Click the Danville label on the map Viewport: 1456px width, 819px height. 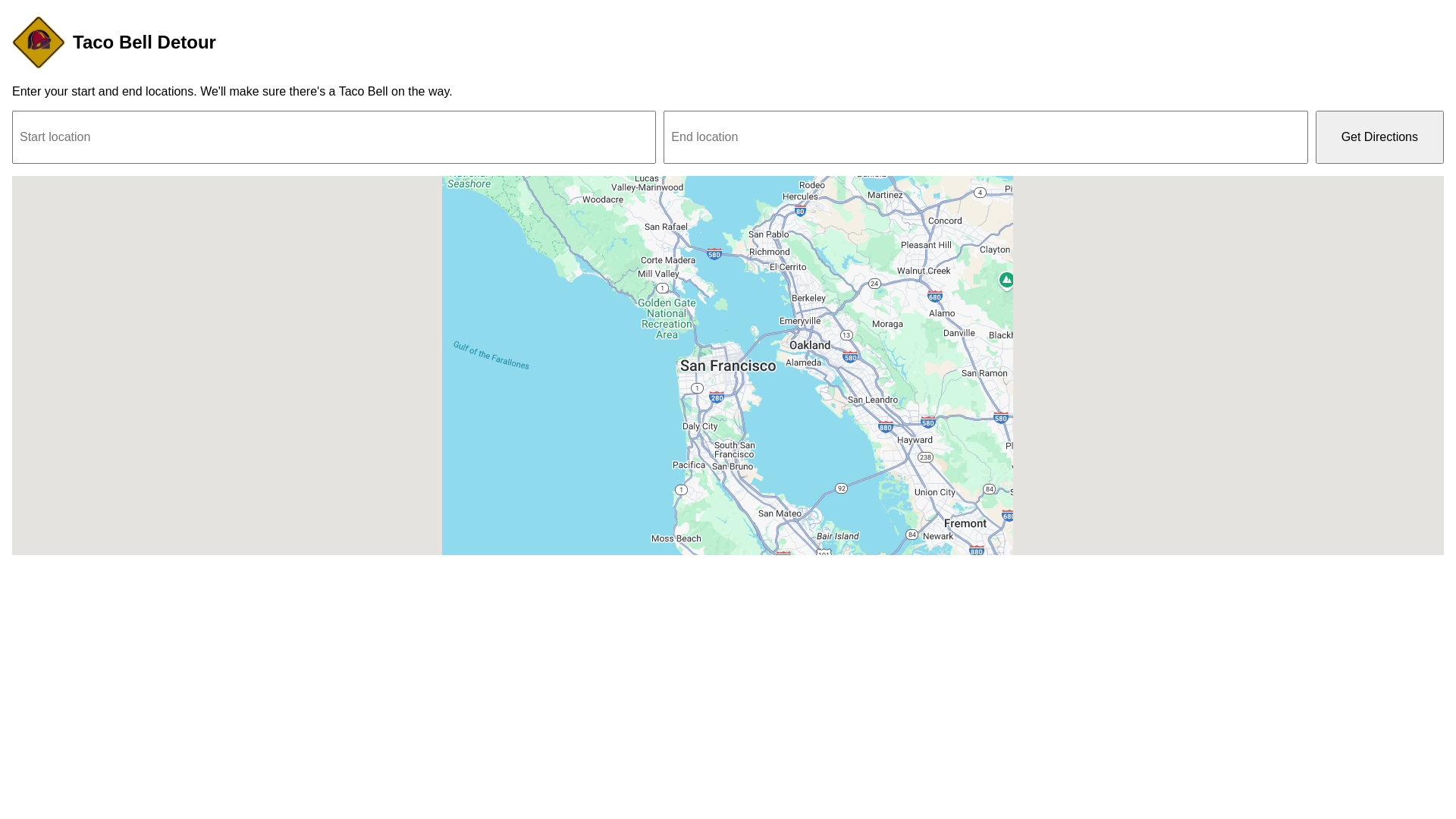click(x=959, y=333)
